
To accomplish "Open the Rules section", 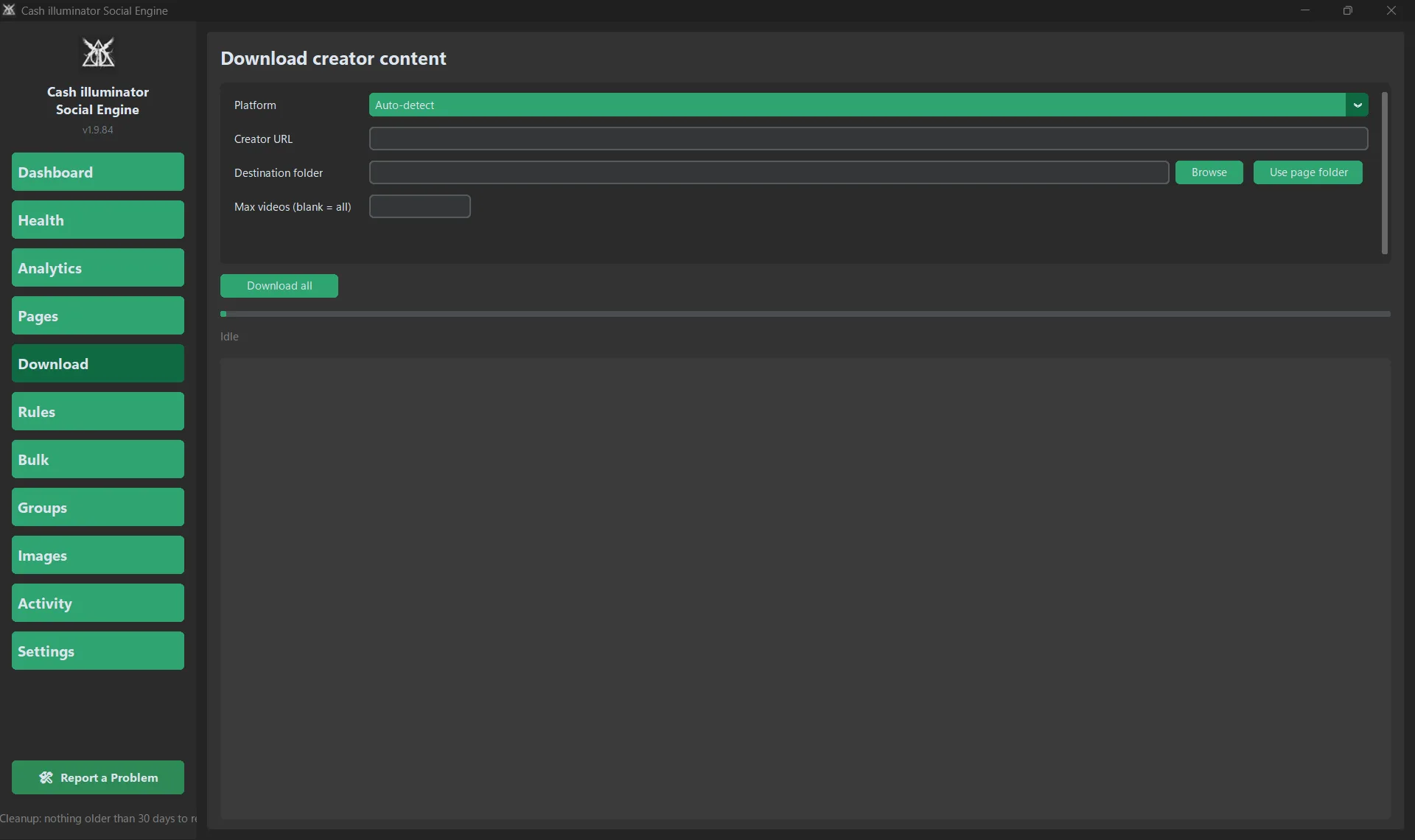I will click(x=98, y=411).
